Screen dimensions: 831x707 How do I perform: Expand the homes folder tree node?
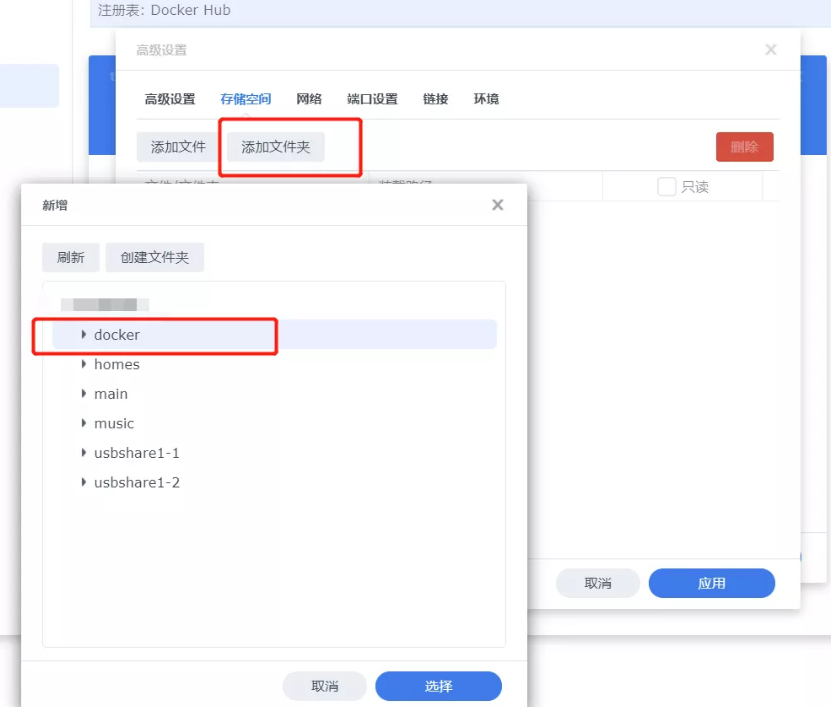(84, 364)
